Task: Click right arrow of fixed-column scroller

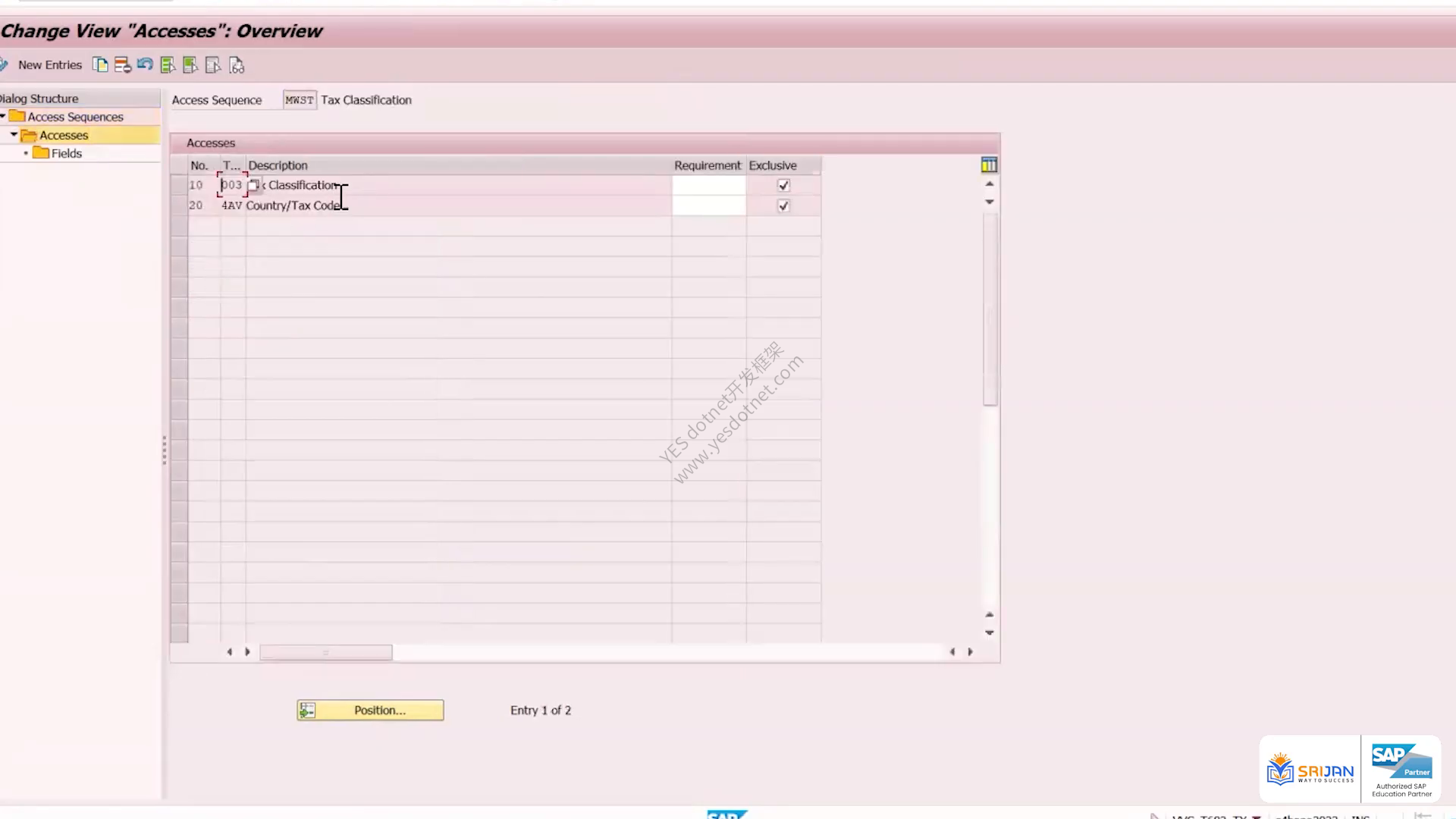Action: coord(247,652)
